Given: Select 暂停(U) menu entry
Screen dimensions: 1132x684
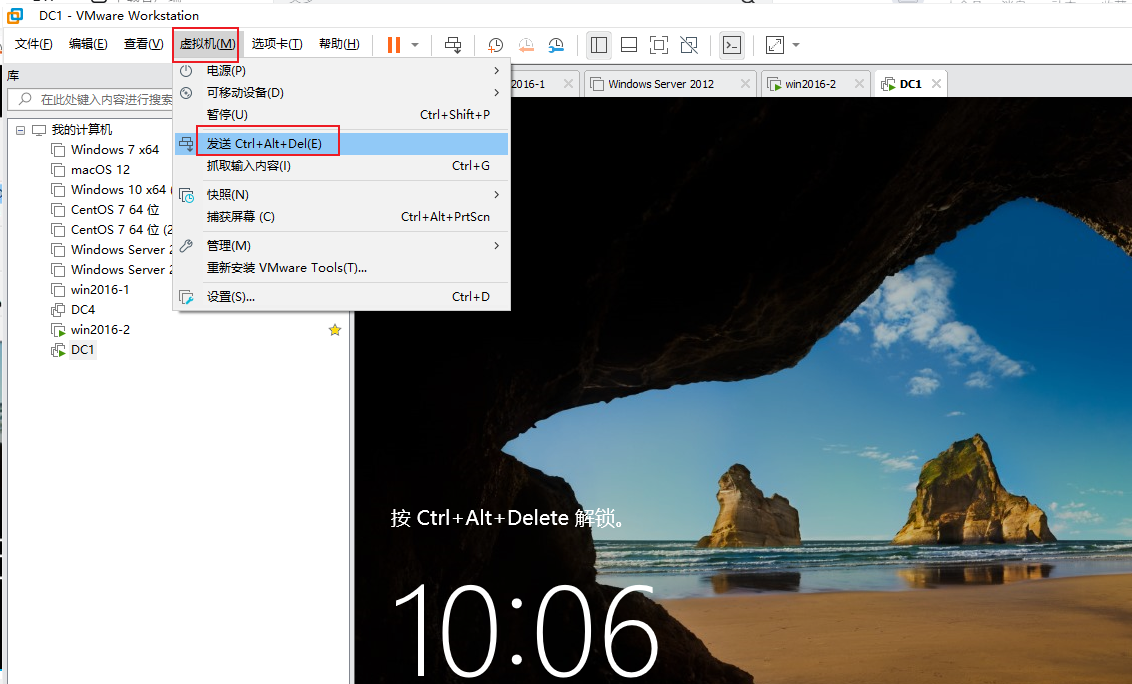Looking at the screenshot, I should coord(341,115).
